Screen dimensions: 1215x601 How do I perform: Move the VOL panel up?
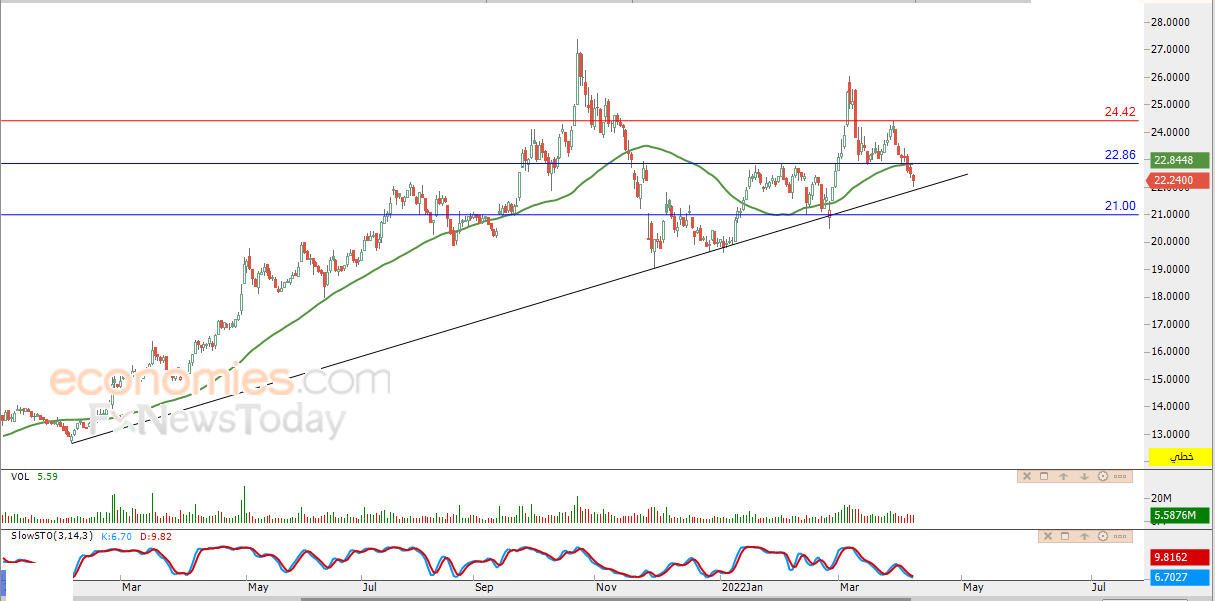tap(1064, 476)
